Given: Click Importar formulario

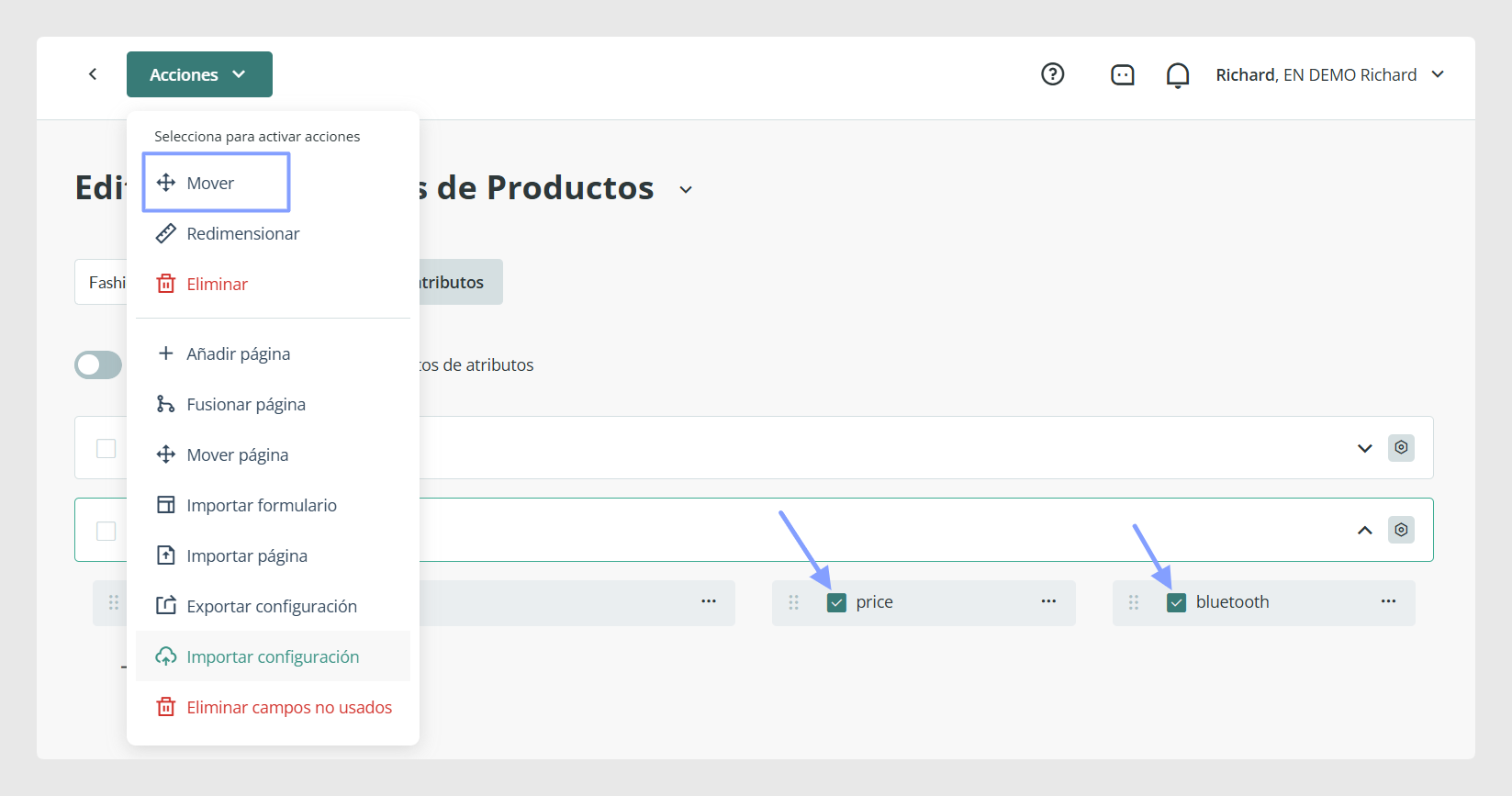Looking at the screenshot, I should pos(273,505).
